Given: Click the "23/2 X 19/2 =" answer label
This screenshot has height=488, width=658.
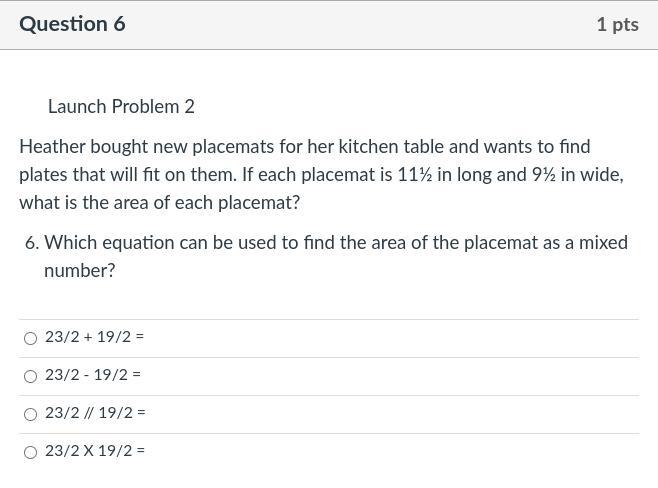Looking at the screenshot, I should pos(95,451).
